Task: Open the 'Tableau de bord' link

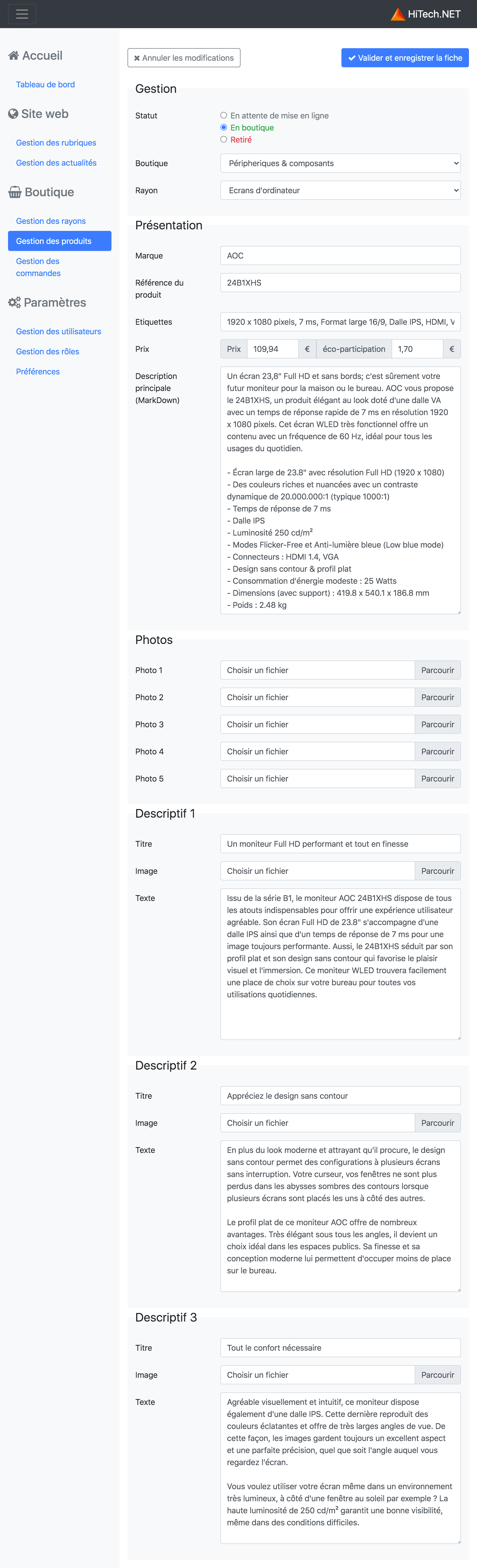Action: 45,85
